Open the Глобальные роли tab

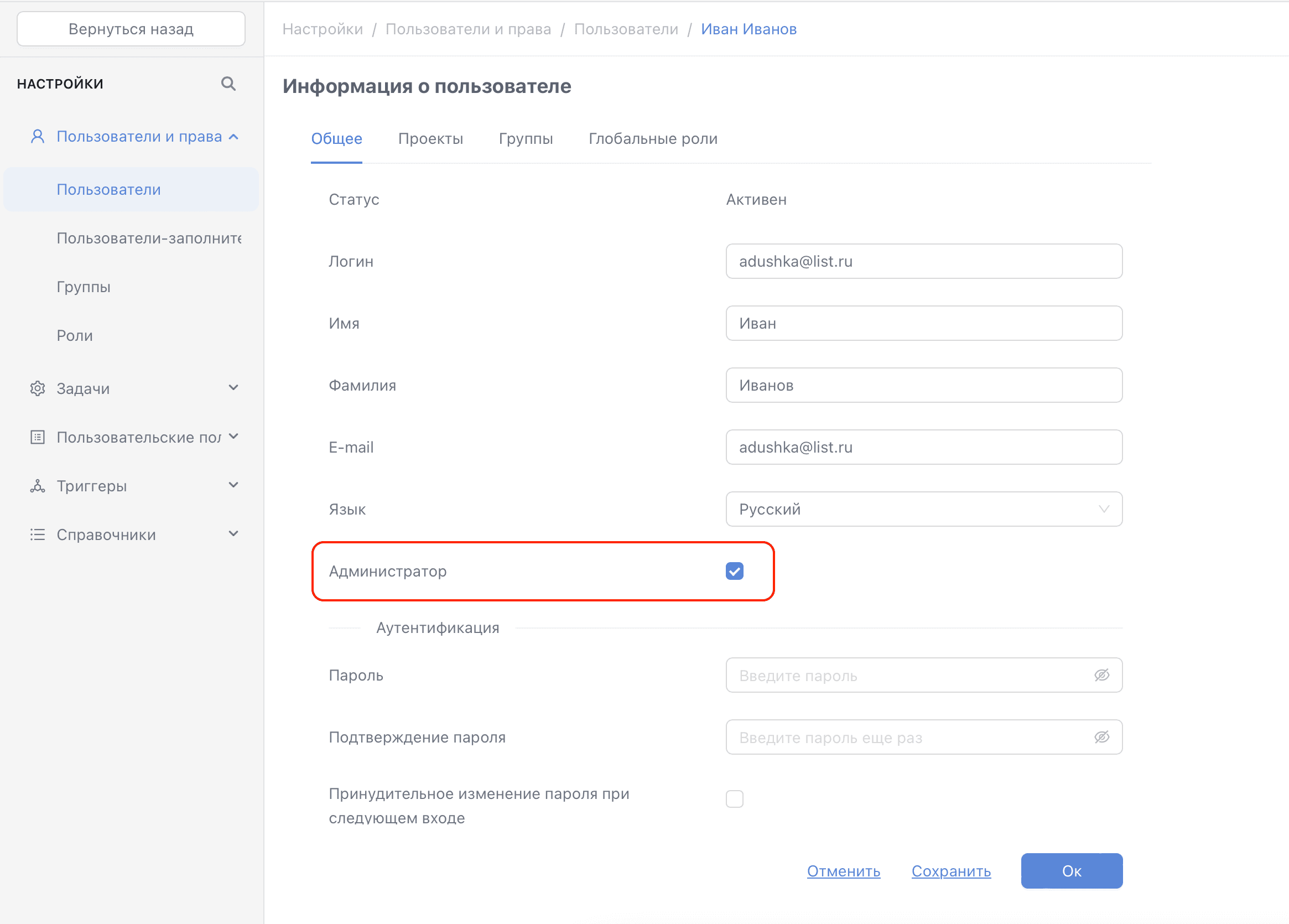pyautogui.click(x=653, y=139)
